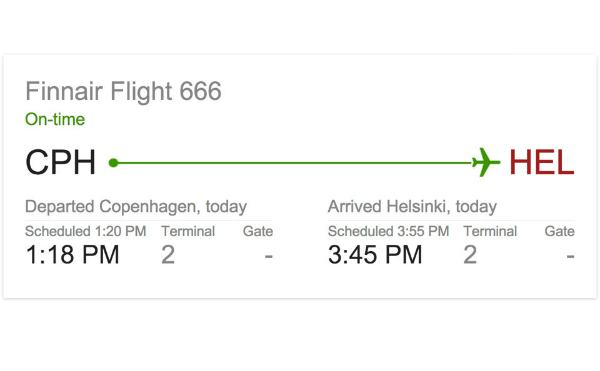Image resolution: width=600 pixels, height=371 pixels.
Task: Click the departure Terminal label
Action: tap(188, 231)
